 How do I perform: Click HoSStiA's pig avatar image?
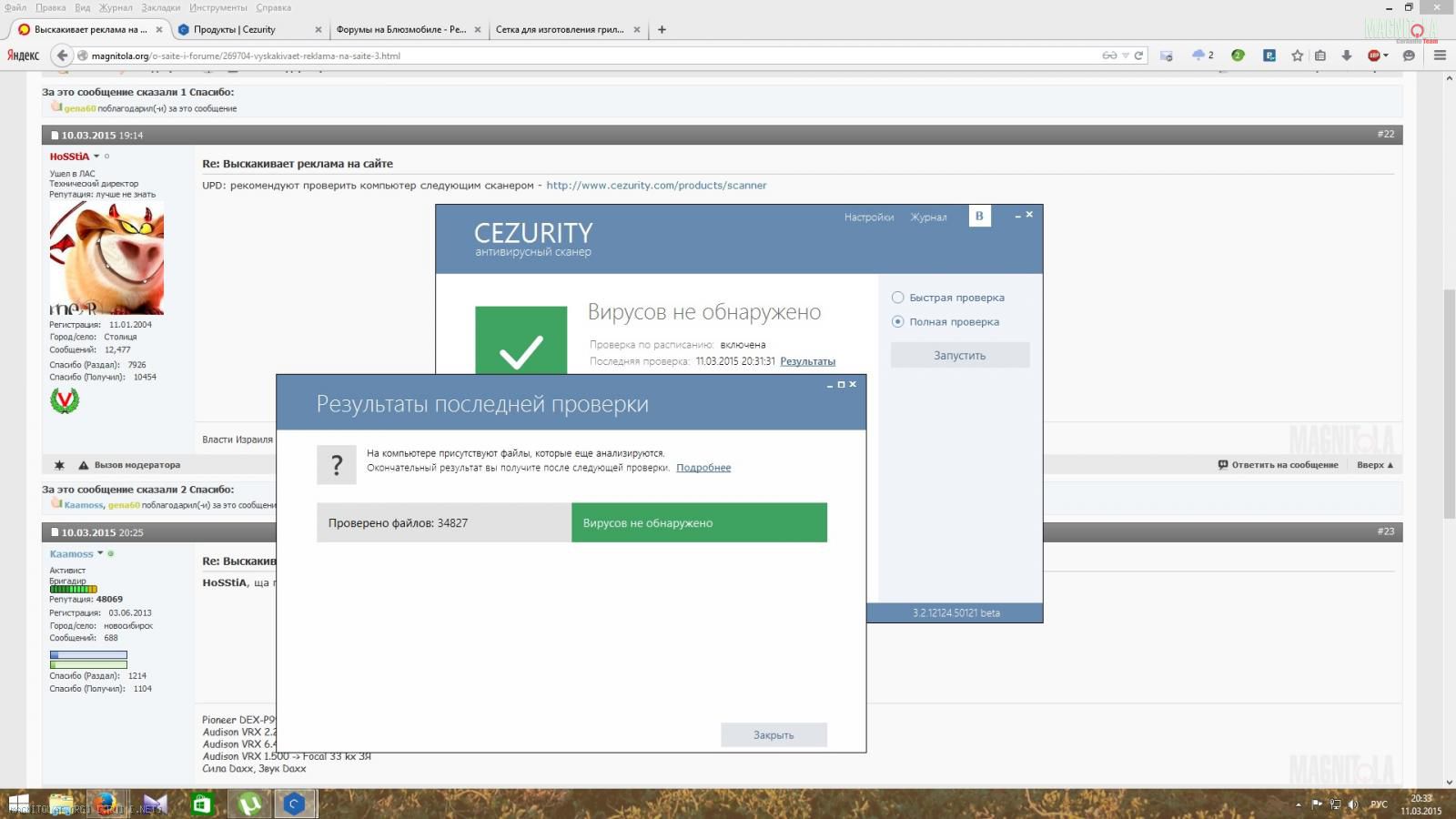(106, 258)
